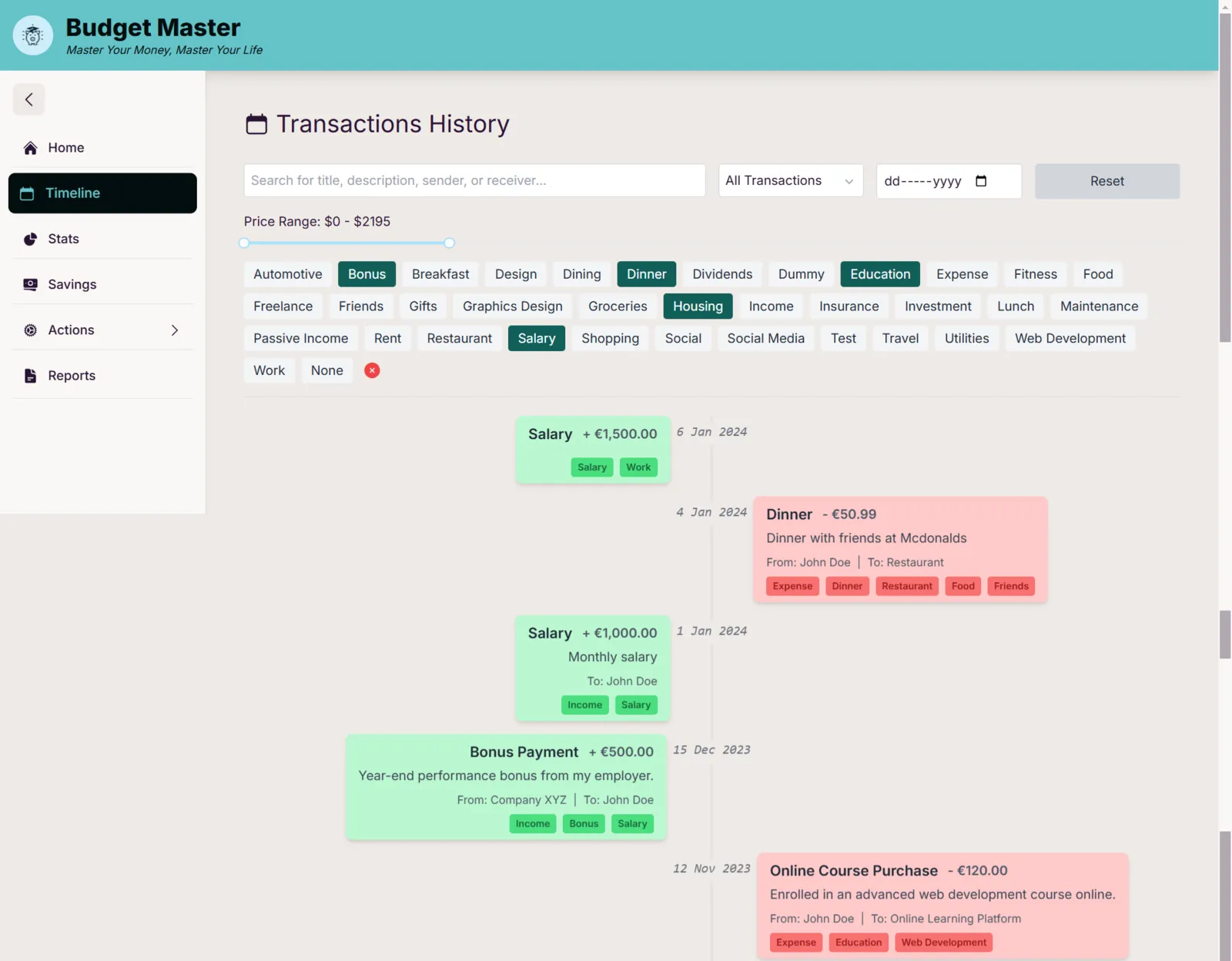Click the Friends tag on Dinner card
Image resolution: width=1232 pixels, height=961 pixels.
[x=1011, y=586]
